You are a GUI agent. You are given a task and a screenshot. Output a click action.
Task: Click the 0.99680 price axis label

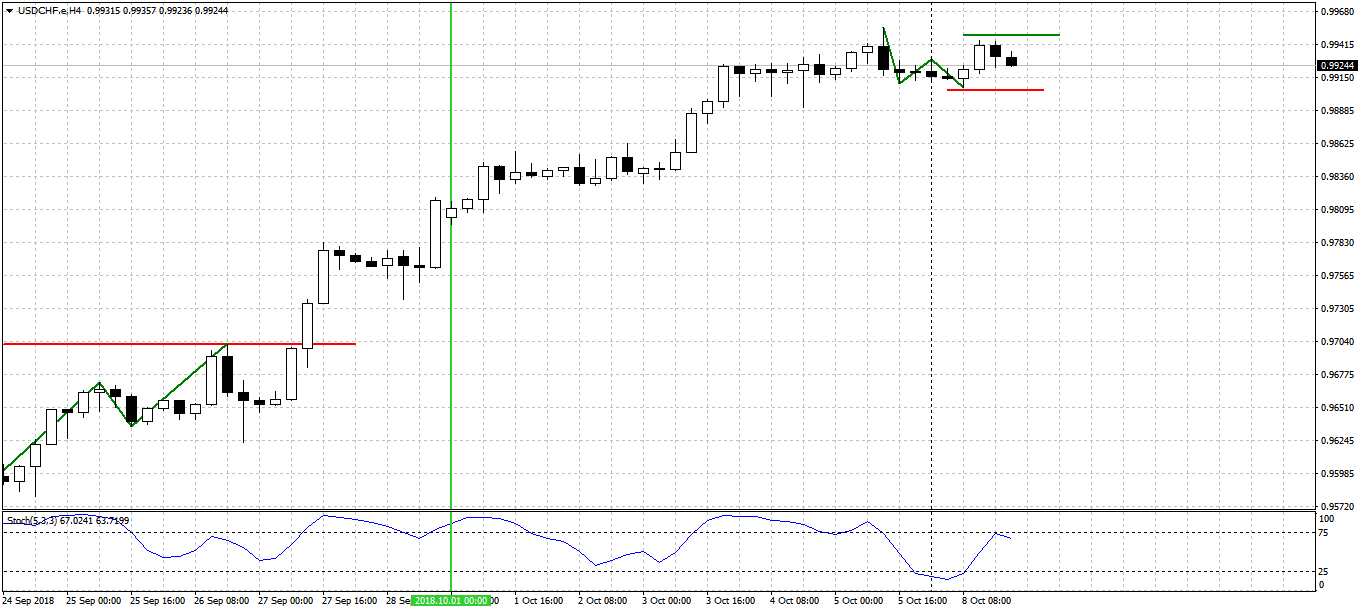tap(1335, 12)
